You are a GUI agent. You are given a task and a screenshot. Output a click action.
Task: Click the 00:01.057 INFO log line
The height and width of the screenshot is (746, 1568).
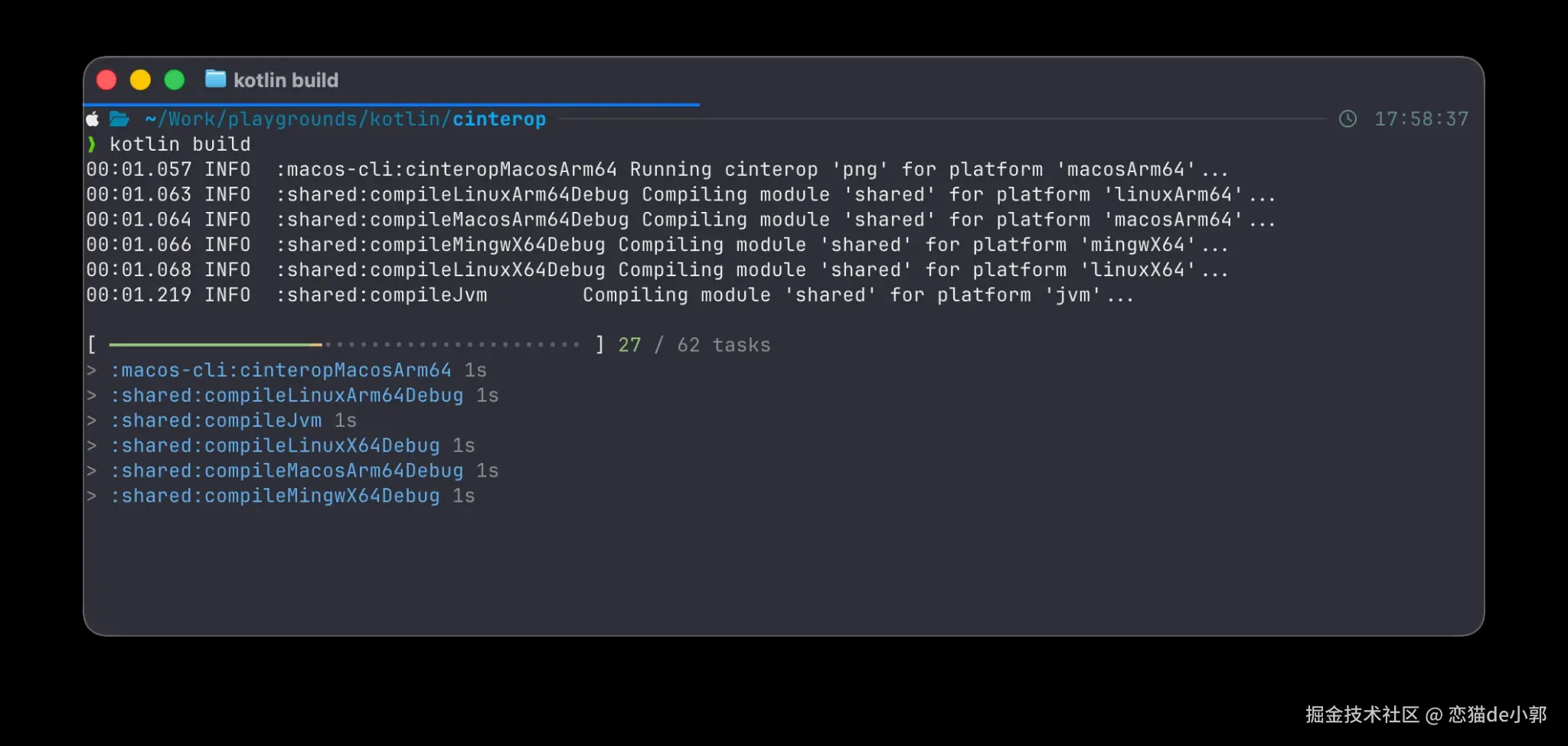658,169
